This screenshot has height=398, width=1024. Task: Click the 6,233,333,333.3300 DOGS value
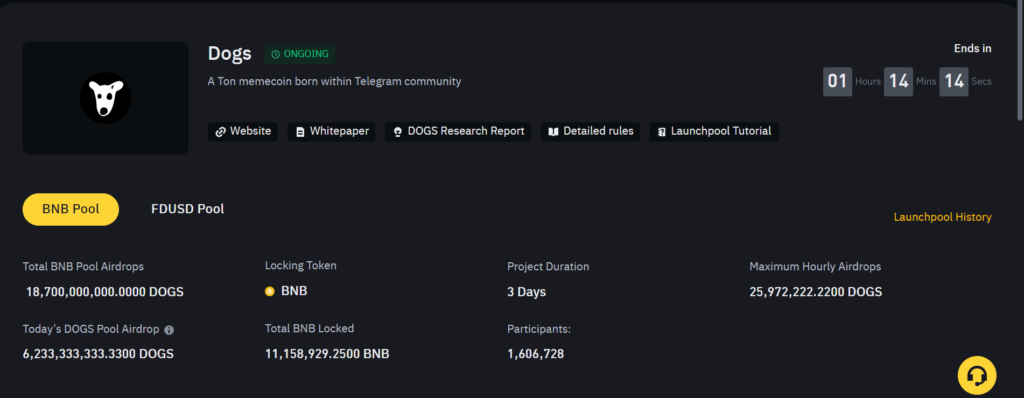[x=99, y=354]
